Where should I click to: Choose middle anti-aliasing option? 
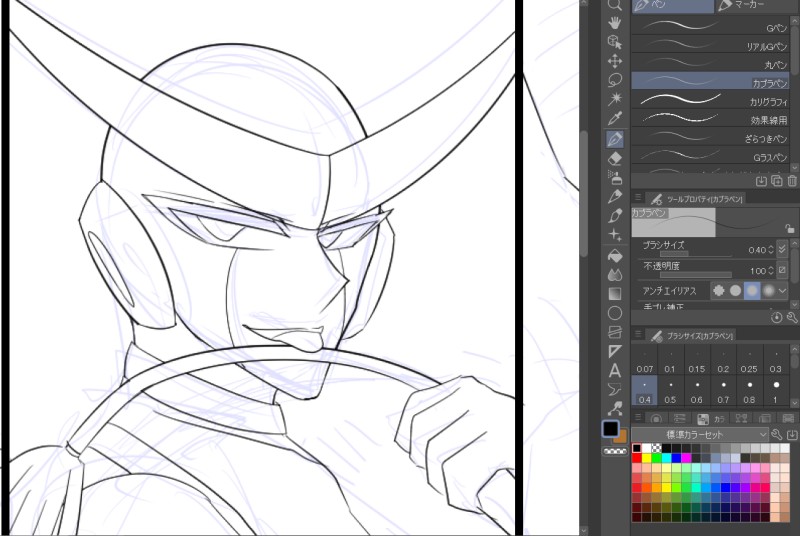pos(752,291)
